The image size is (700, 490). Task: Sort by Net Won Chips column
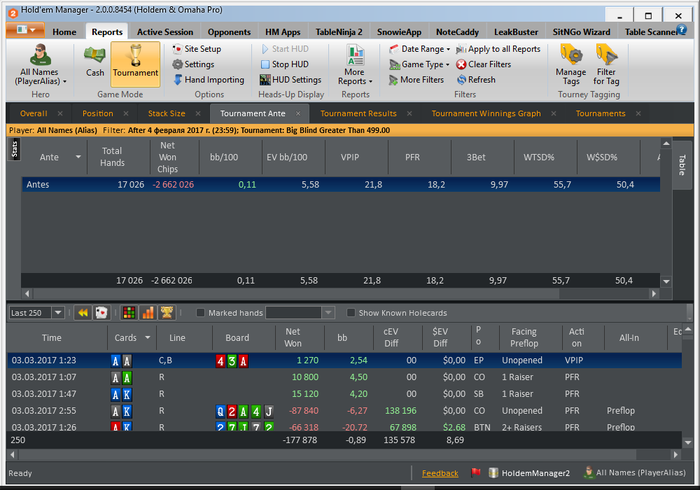(x=167, y=157)
